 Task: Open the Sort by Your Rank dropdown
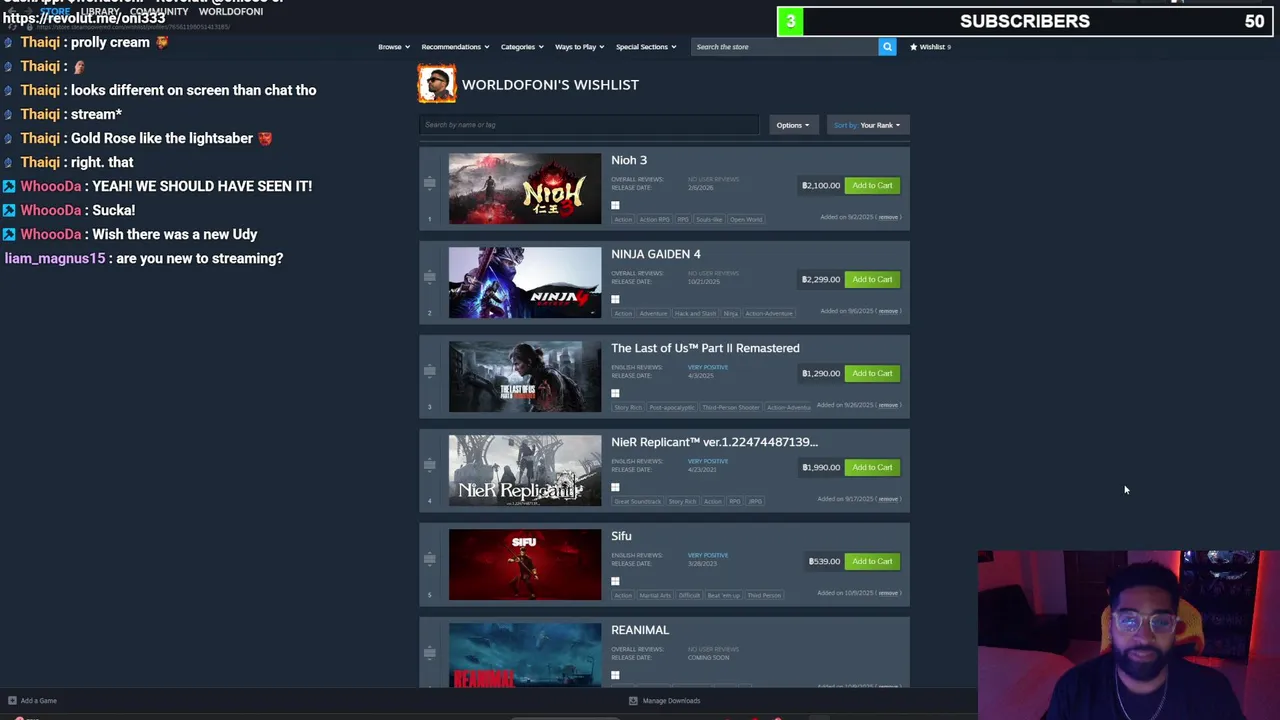tap(867, 125)
